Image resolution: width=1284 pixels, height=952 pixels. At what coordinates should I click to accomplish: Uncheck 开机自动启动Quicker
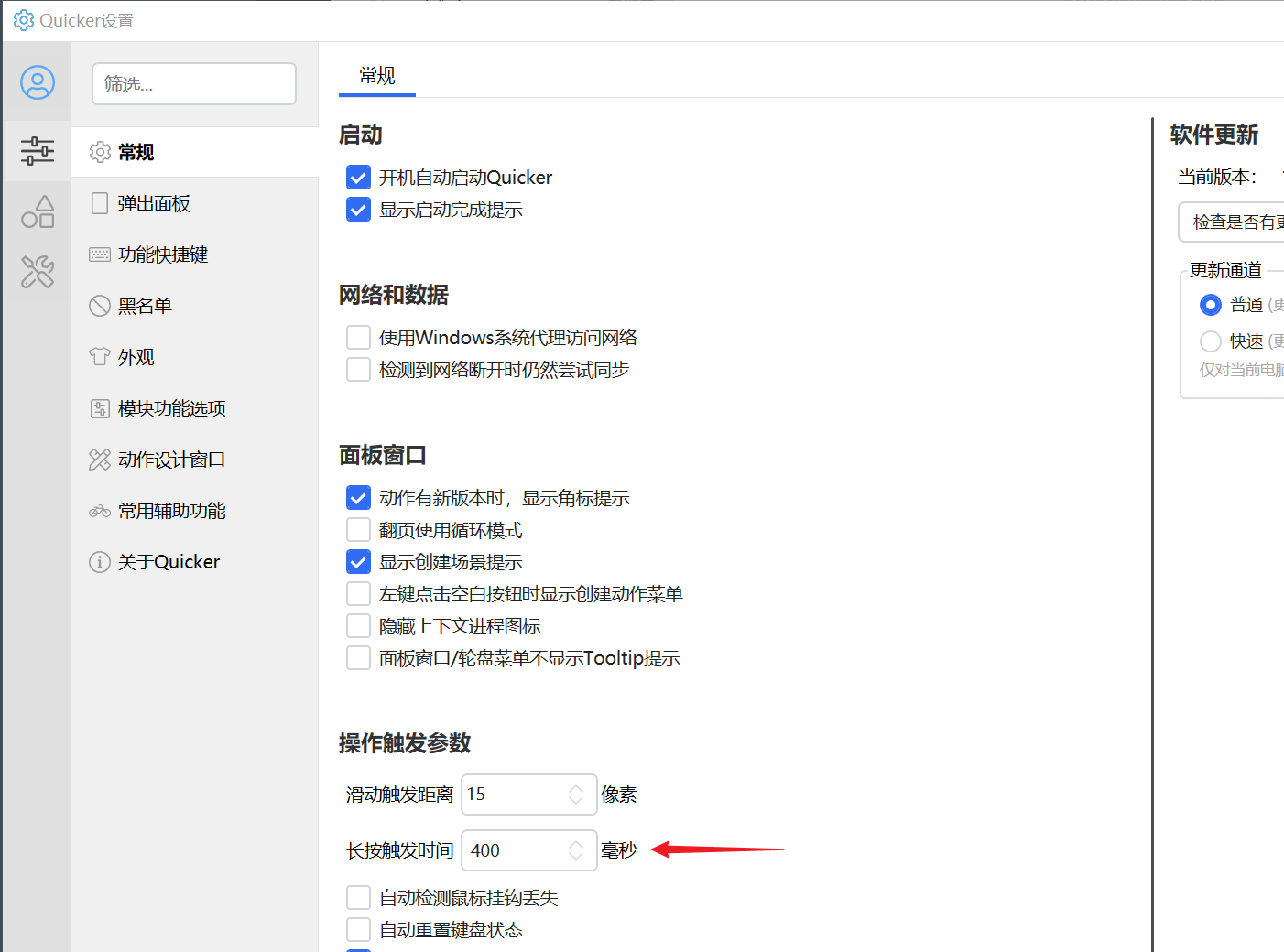tap(359, 178)
